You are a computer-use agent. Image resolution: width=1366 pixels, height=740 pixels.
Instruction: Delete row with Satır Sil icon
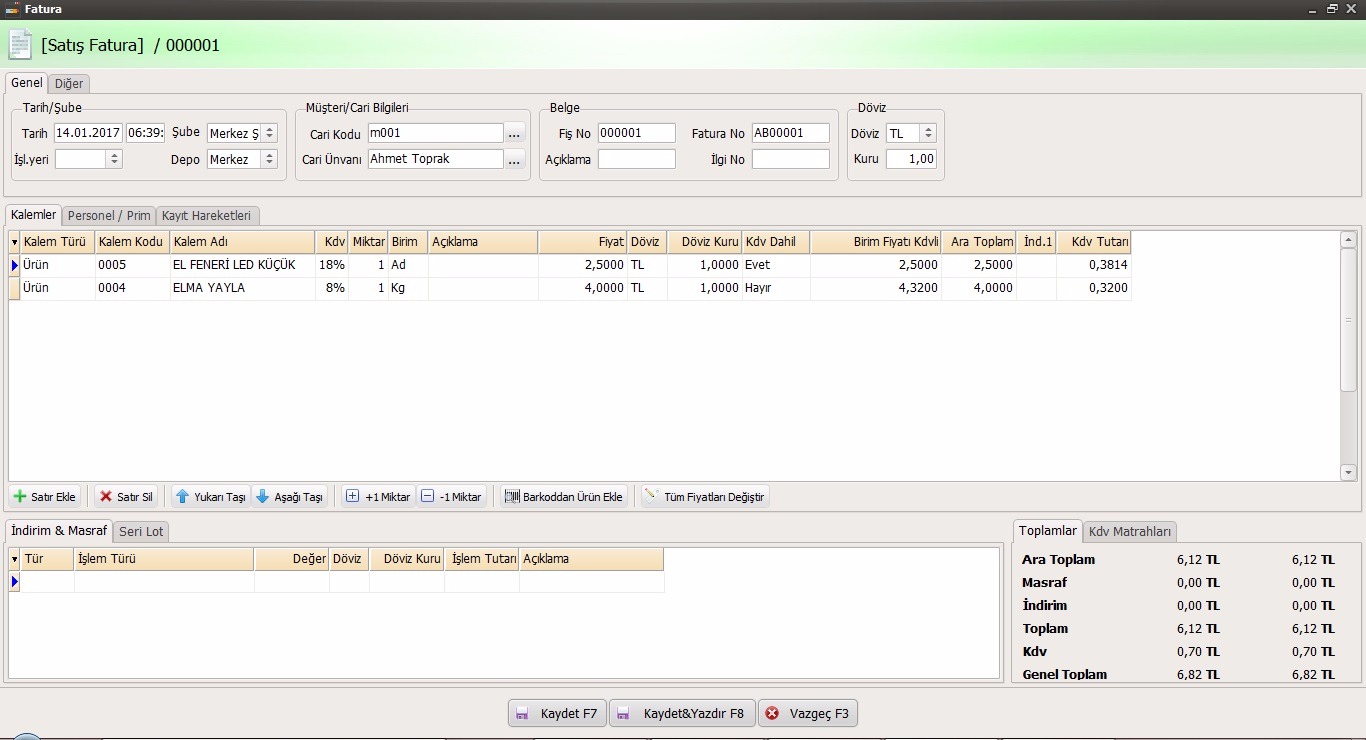(106, 497)
